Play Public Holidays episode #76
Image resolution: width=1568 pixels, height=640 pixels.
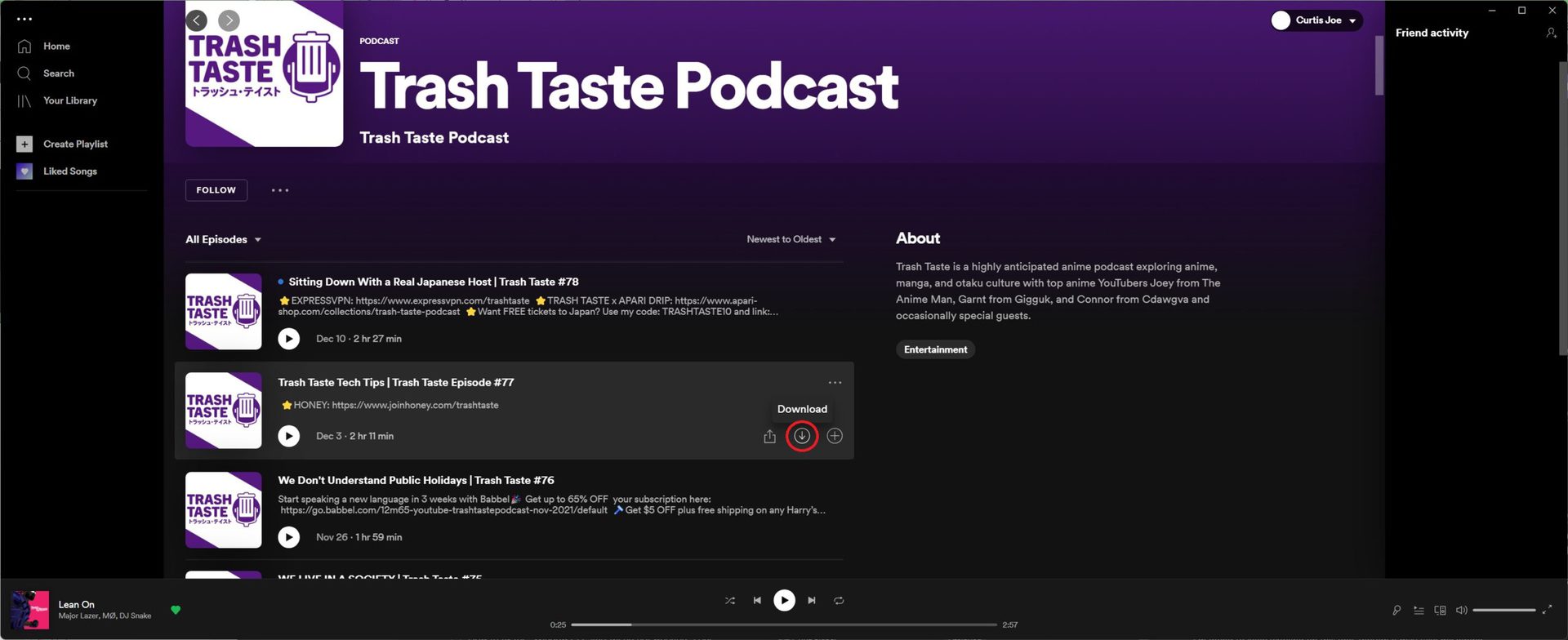pos(288,537)
